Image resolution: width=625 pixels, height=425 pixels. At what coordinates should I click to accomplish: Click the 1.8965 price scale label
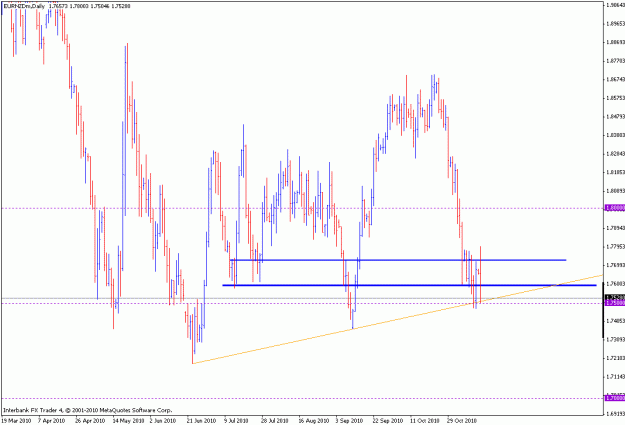615,24
